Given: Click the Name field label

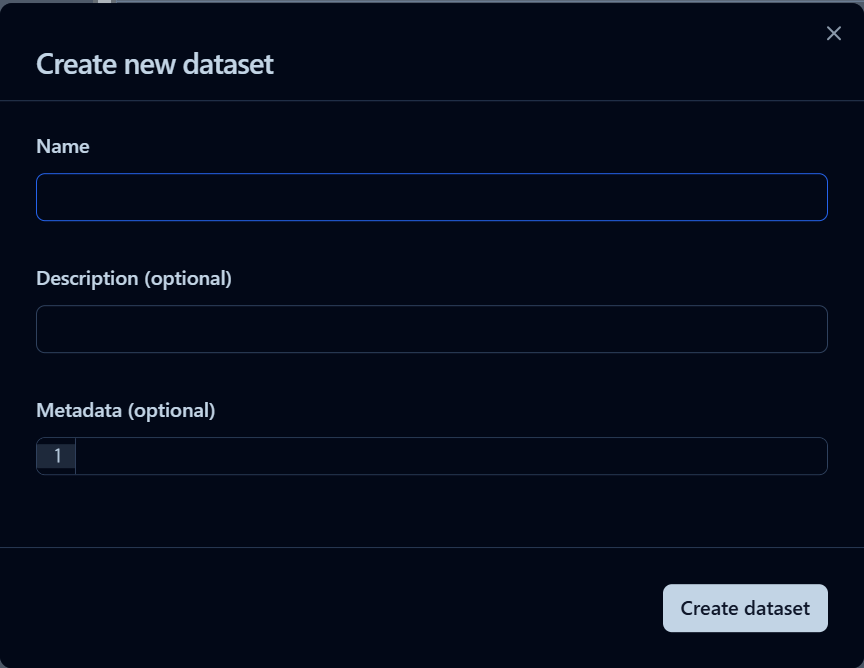Looking at the screenshot, I should coord(63,146).
